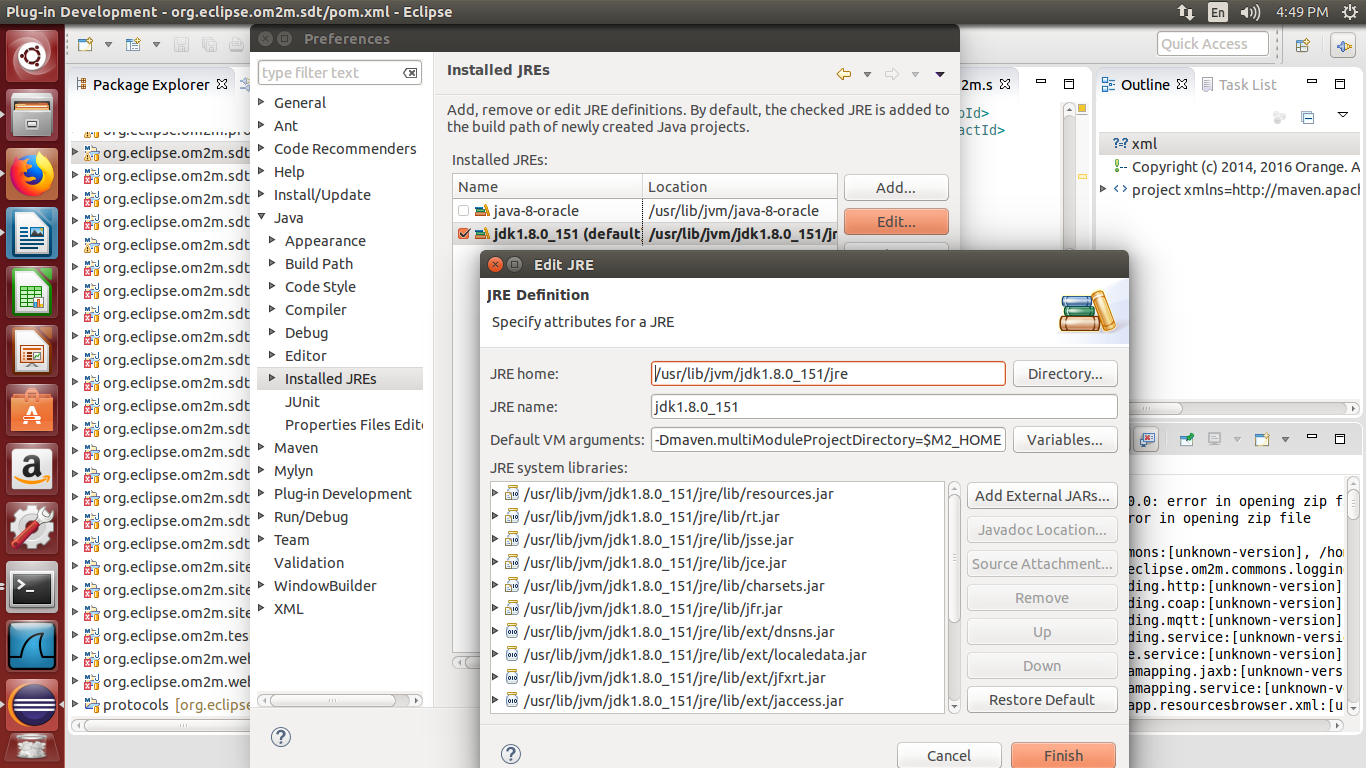Open the system volume indicator
The height and width of the screenshot is (768, 1366).
[1250, 12]
